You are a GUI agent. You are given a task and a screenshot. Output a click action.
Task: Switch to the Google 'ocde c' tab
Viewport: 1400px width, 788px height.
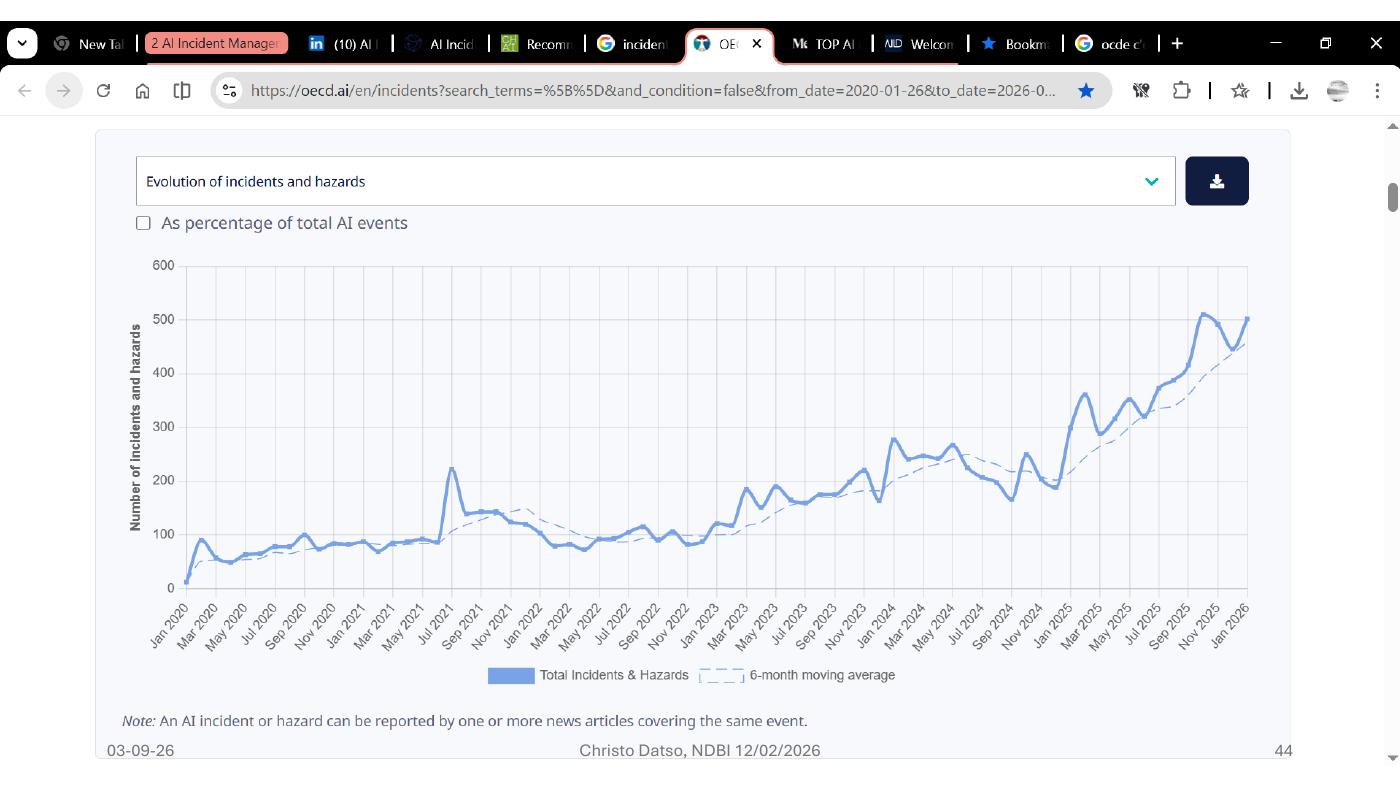[x=1110, y=44]
